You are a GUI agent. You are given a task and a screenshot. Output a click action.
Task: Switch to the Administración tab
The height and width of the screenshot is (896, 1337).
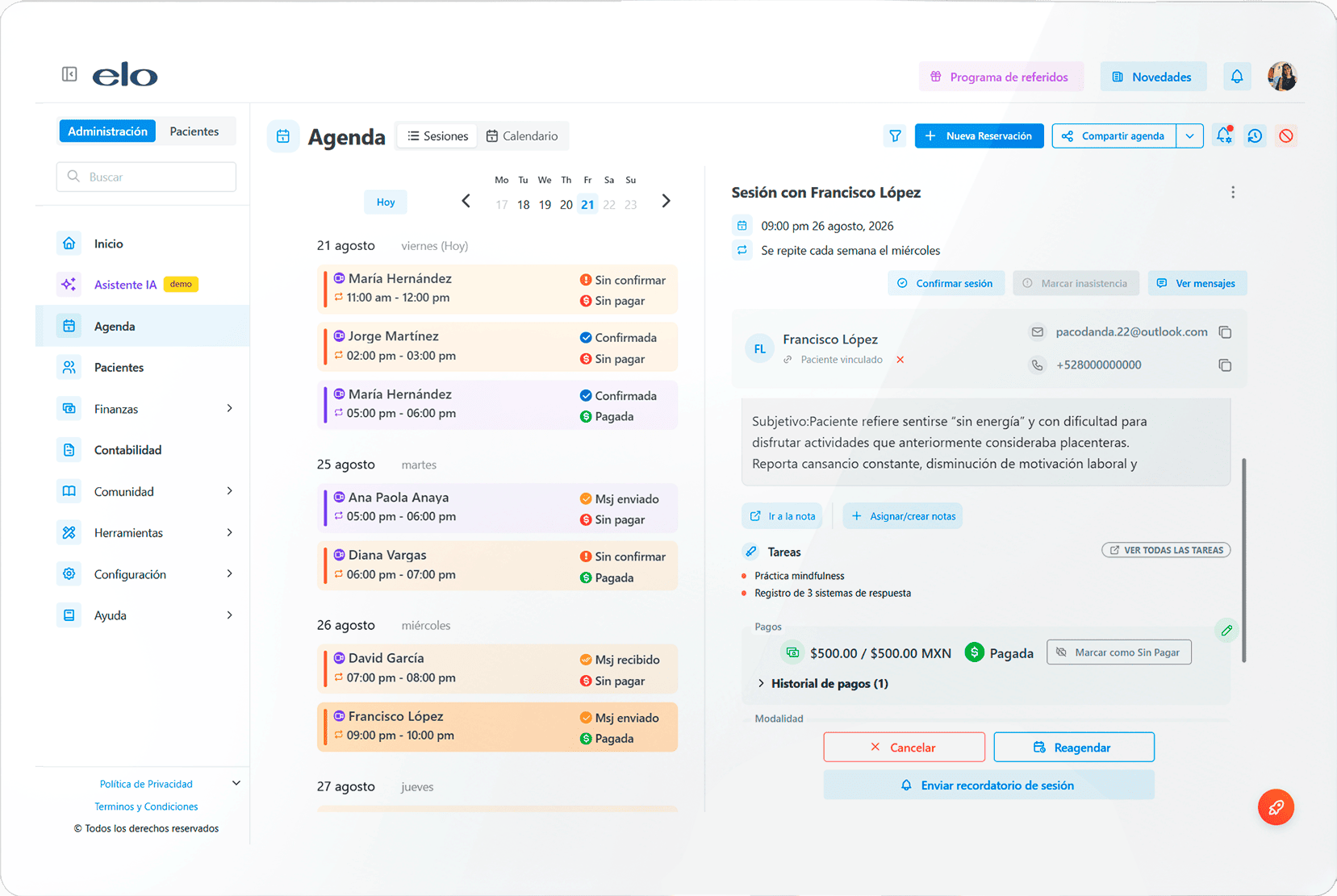[x=107, y=131]
